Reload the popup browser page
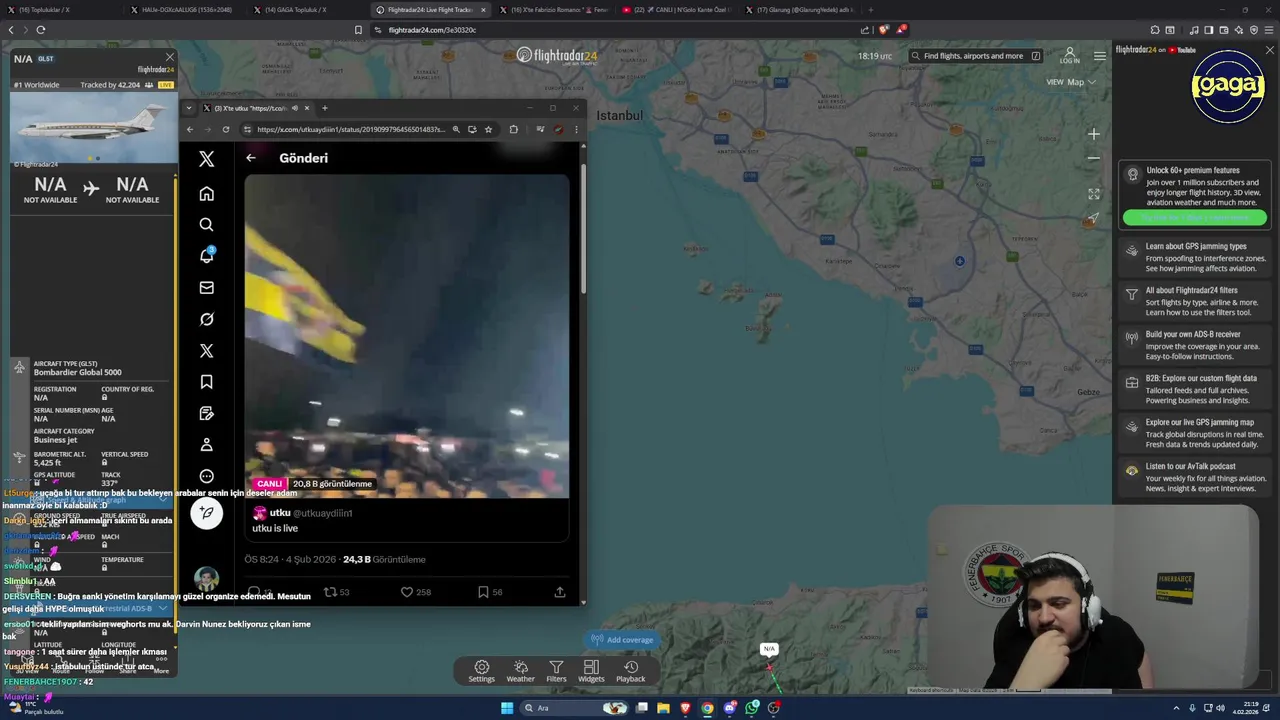Screen dimensions: 1280x720 click(226, 129)
